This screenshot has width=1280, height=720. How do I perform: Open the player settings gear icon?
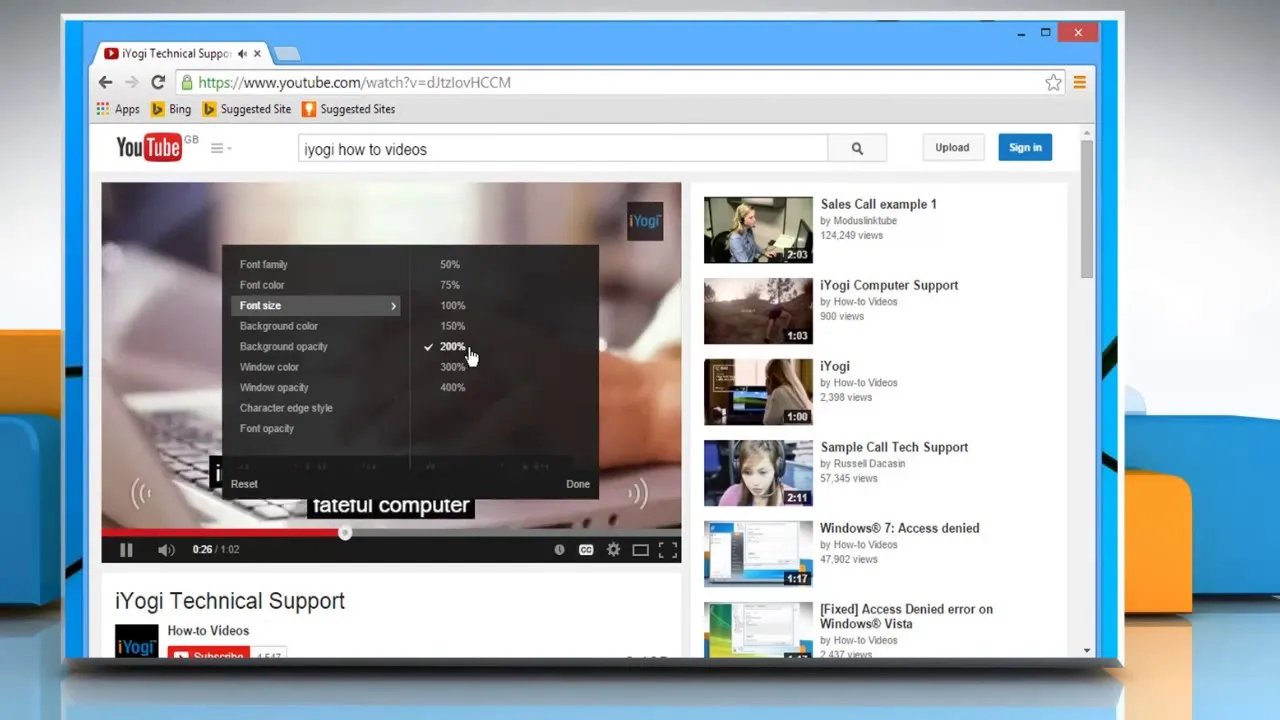[613, 549]
